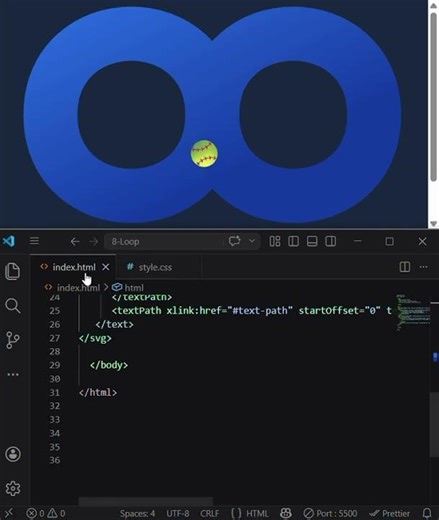Close the index.html tab
Image resolution: width=439 pixels, height=520 pixels.
click(x=106, y=267)
